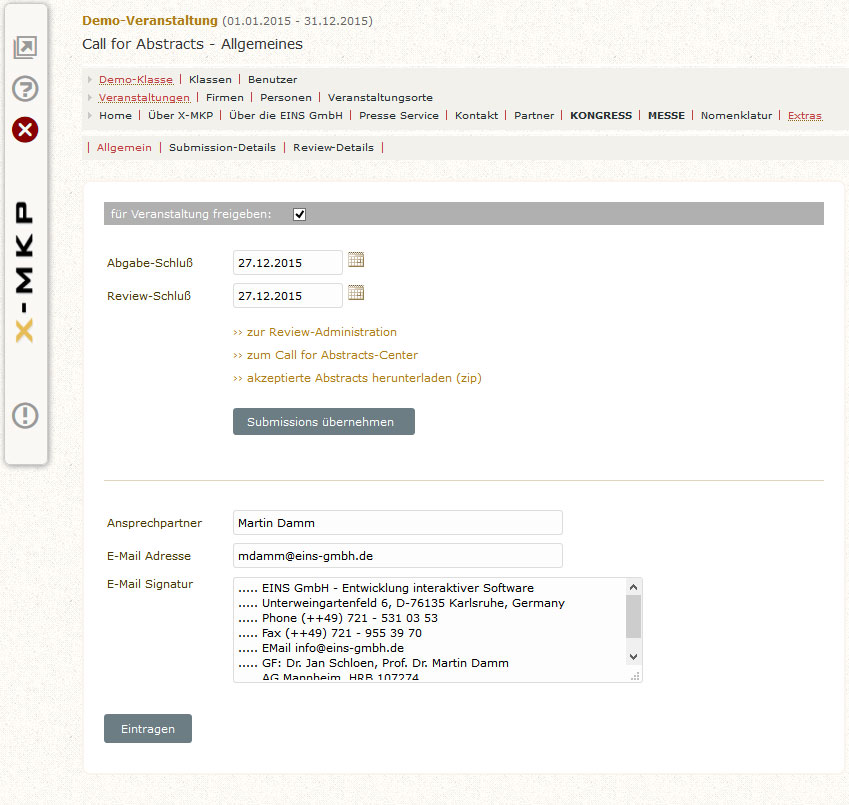Image resolution: width=849 pixels, height=805 pixels.
Task: Click the open-in-new-window sidebar icon
Action: coord(25,48)
